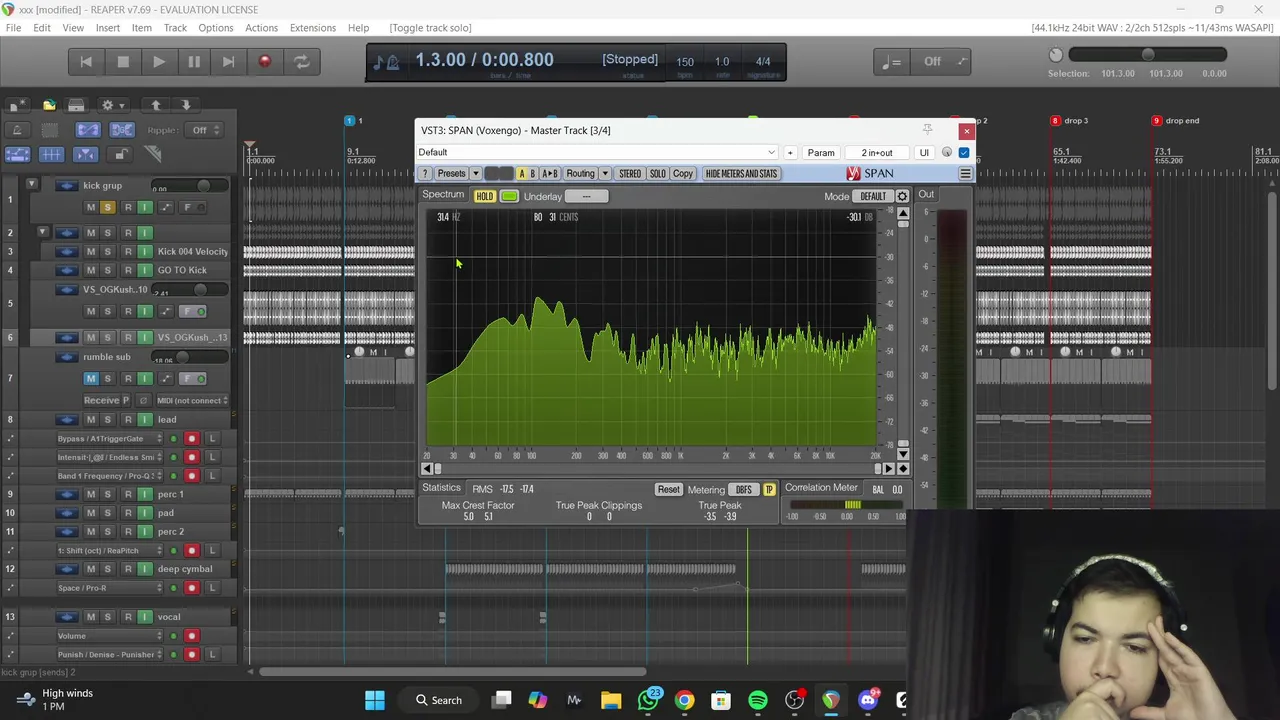1280x720 pixels.
Task: Redo with the down arrow toolbar icon
Action: click(185, 105)
